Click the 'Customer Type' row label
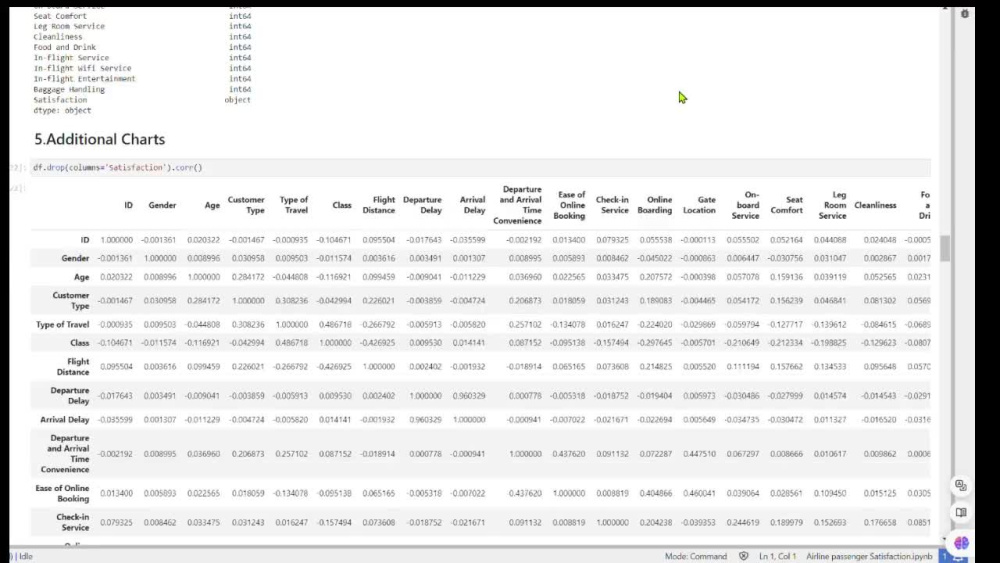 point(71,301)
